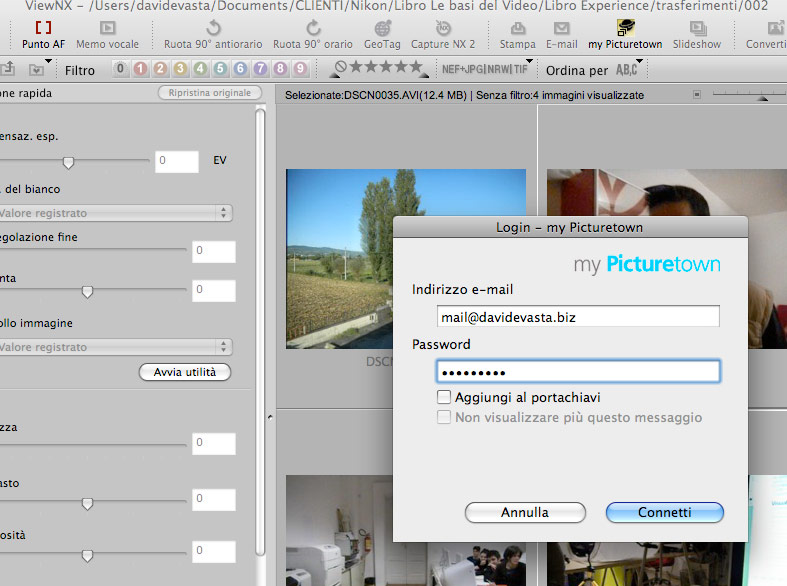This screenshot has width=787, height=586.
Task: Filter by label 5
Action: (220, 68)
